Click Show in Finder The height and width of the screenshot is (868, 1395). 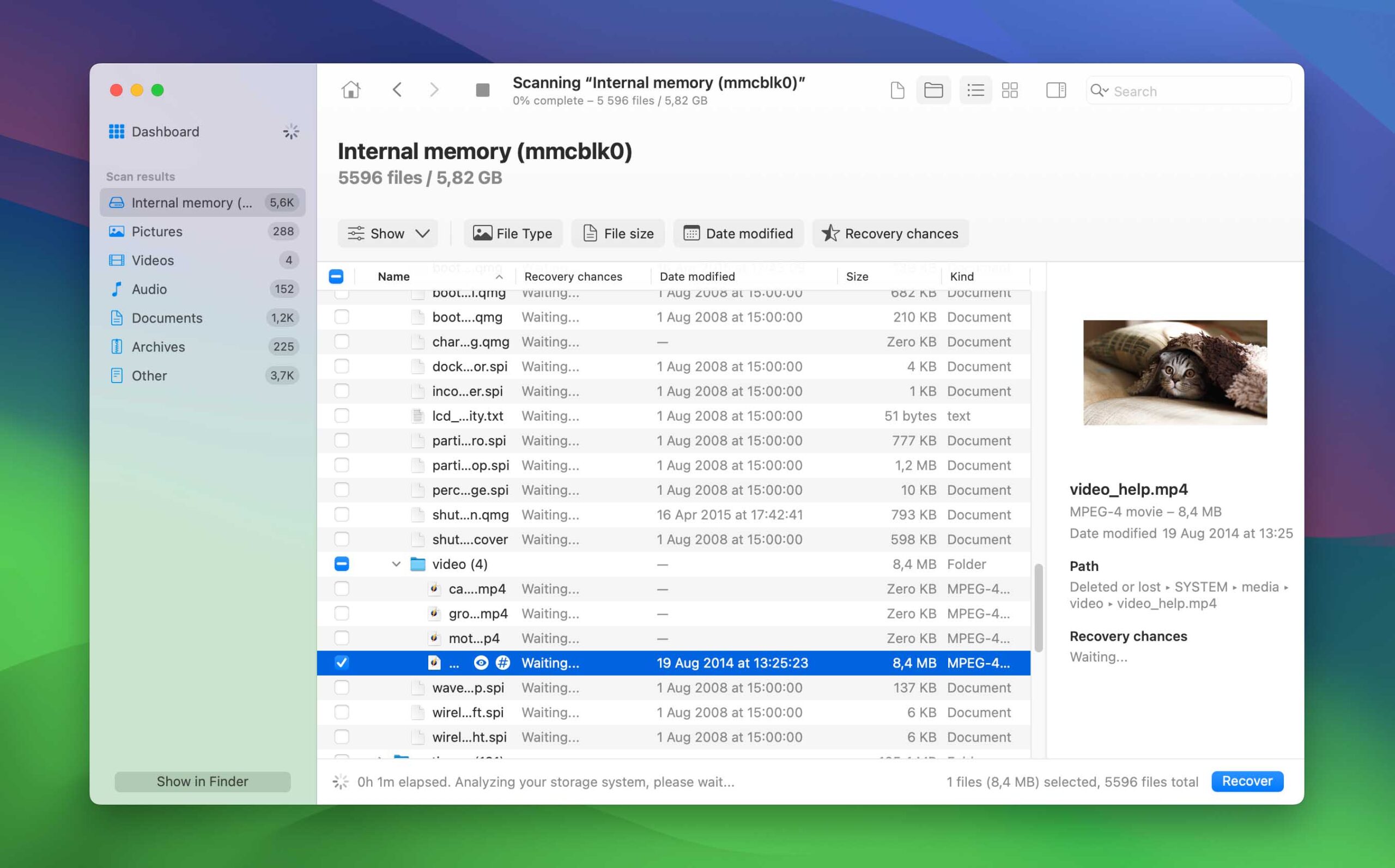[x=202, y=781]
